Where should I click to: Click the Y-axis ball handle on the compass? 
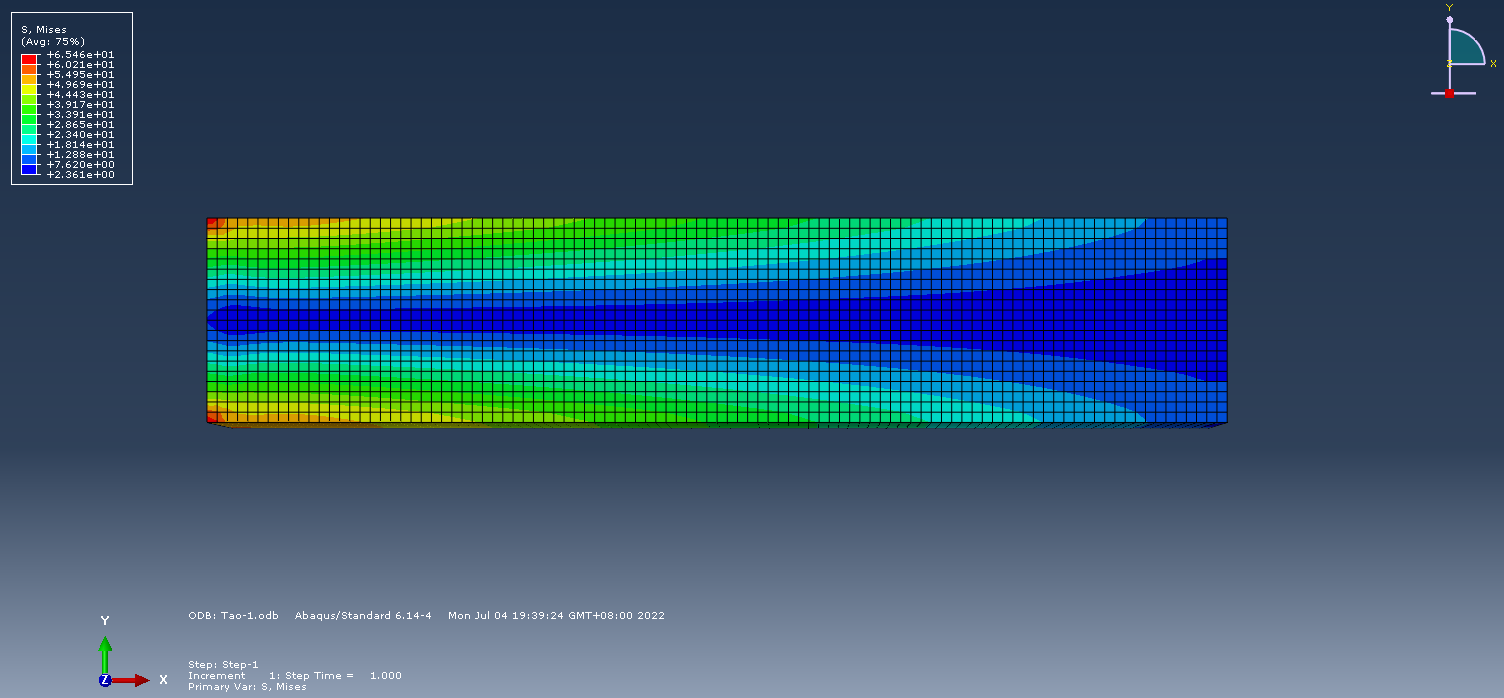pos(1449,19)
